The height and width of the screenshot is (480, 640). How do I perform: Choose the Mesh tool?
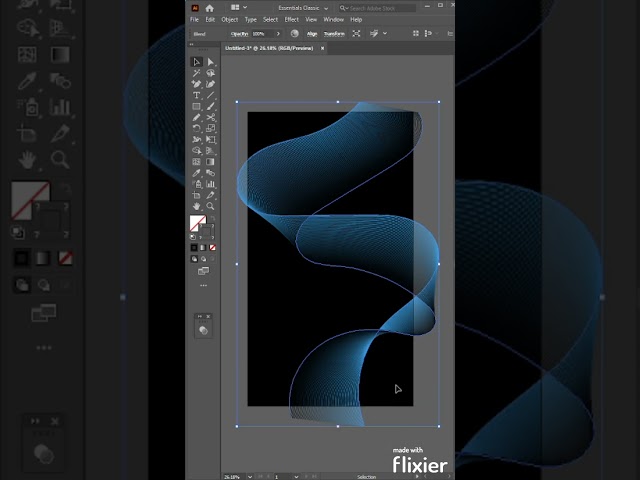(x=196, y=162)
